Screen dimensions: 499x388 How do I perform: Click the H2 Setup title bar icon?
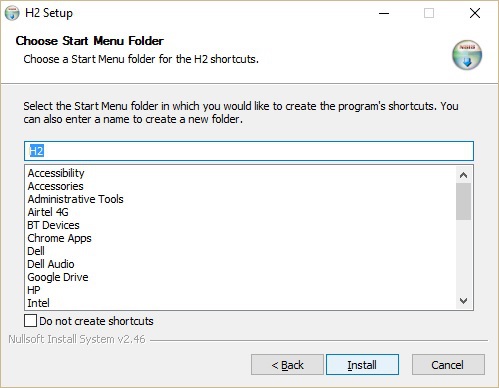click(12, 13)
